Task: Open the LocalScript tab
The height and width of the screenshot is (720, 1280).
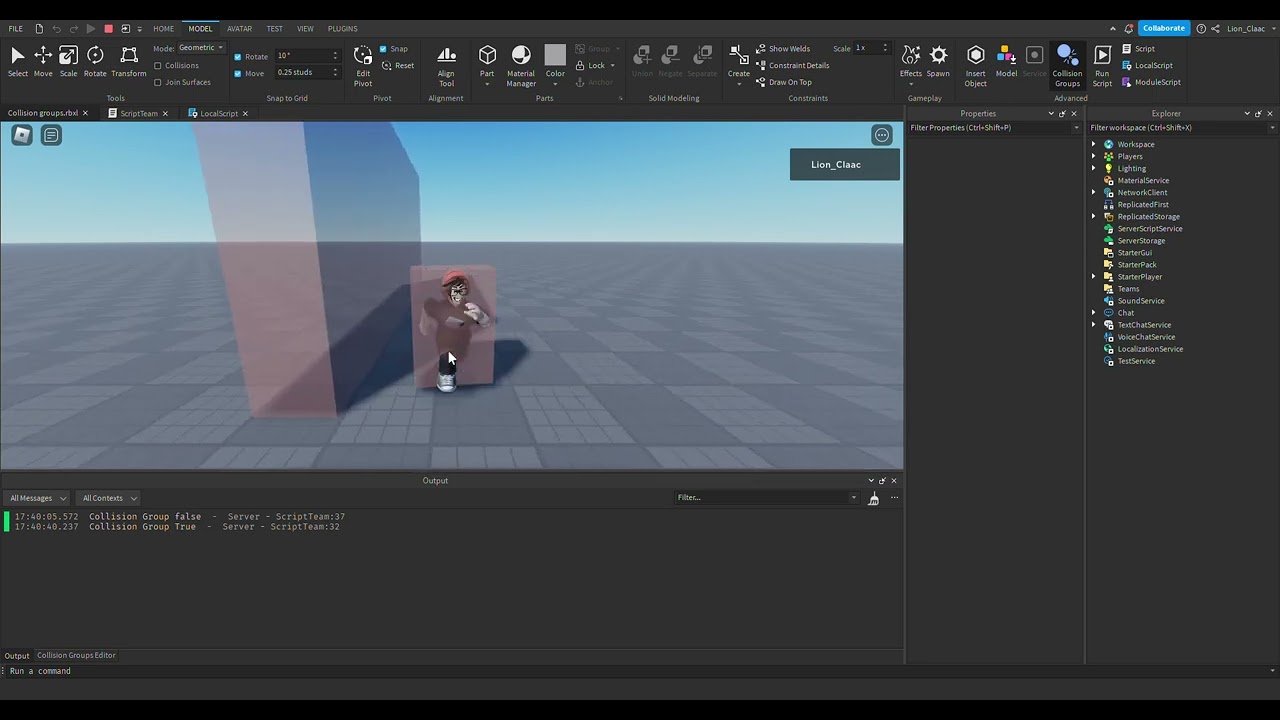Action: [x=217, y=113]
